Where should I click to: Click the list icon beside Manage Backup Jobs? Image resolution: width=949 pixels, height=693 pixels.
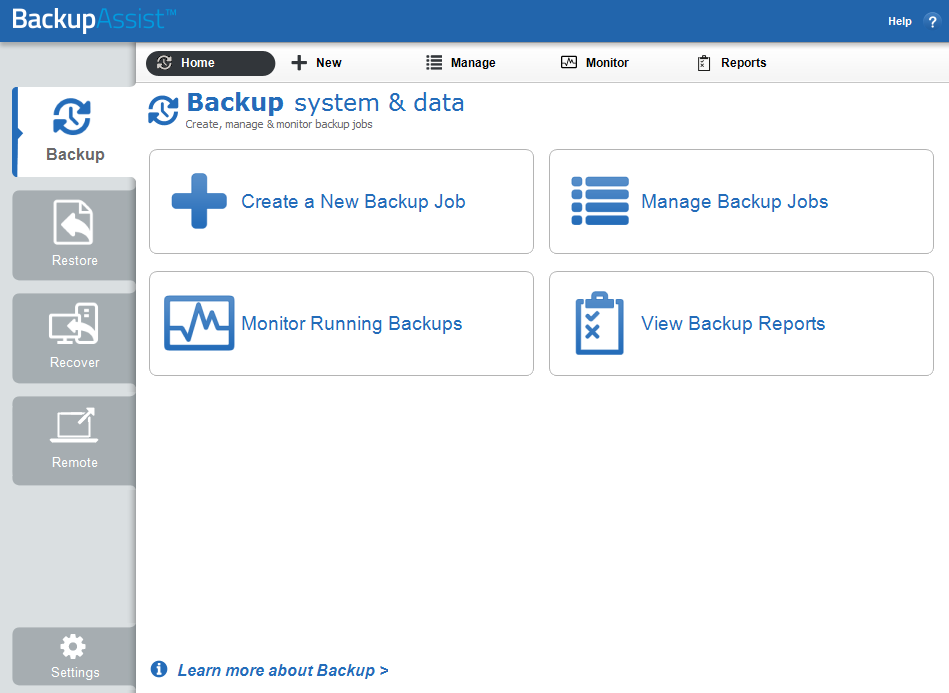[x=600, y=201]
